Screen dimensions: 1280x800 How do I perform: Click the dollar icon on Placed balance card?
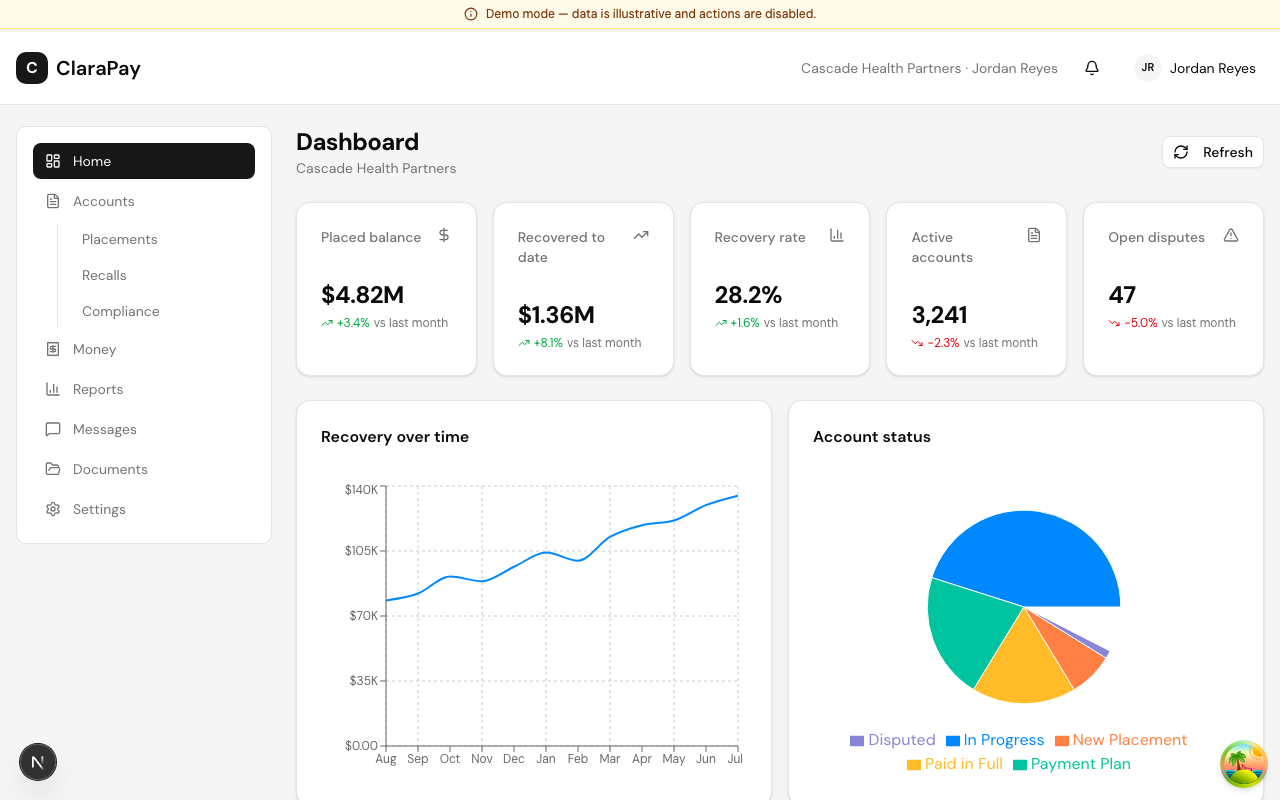click(x=444, y=235)
